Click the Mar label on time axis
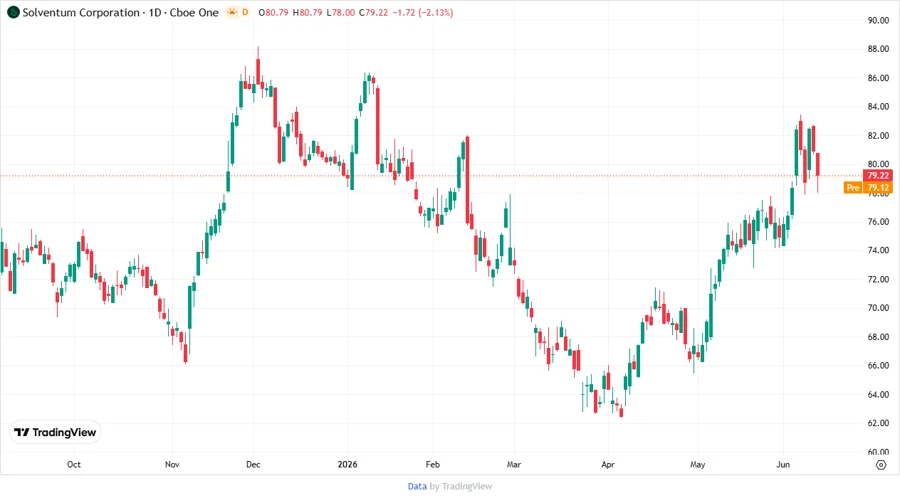The height and width of the screenshot is (498, 900). [x=514, y=464]
